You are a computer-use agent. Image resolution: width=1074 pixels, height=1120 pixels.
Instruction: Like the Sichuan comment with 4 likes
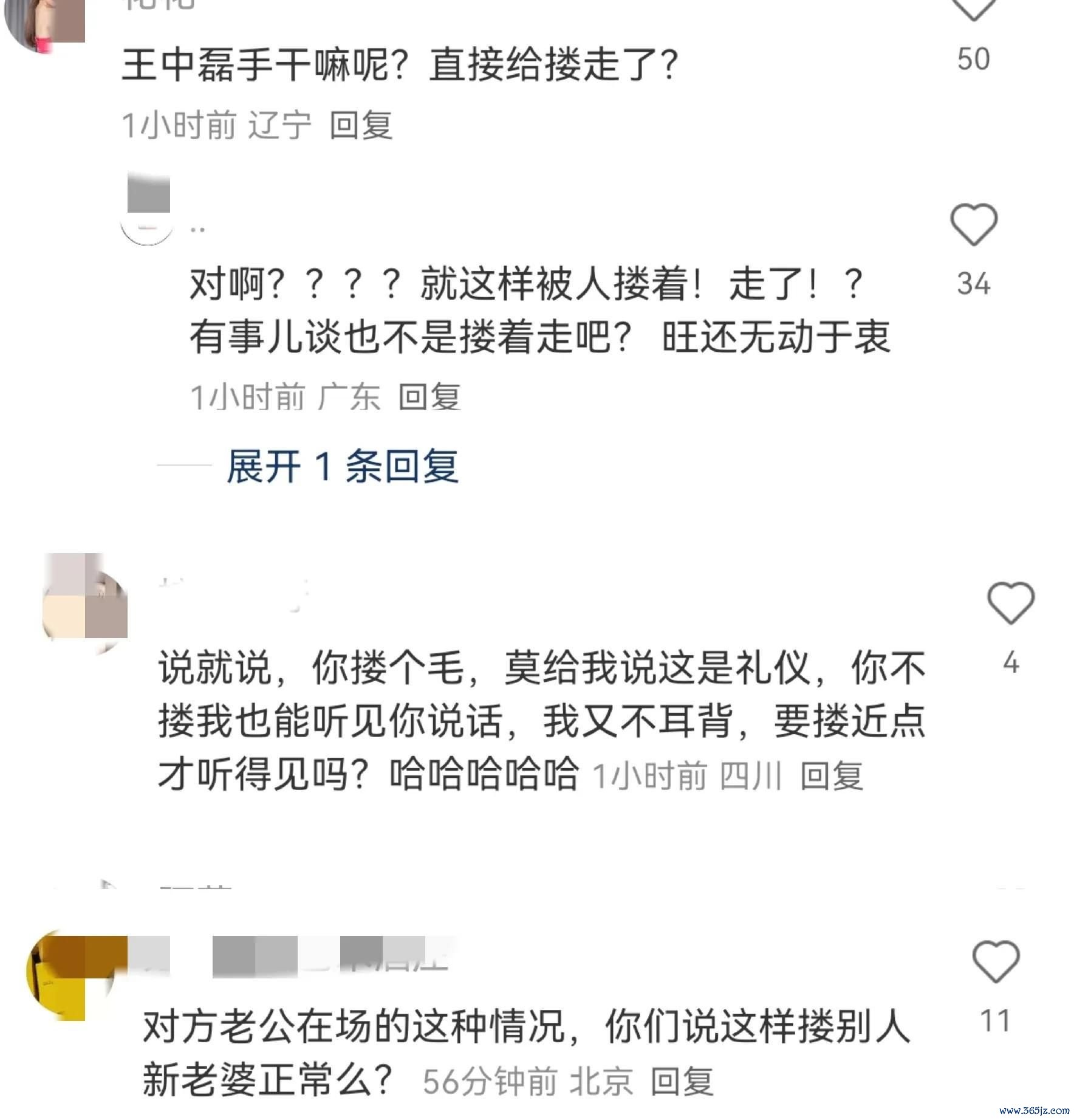pos(1011,603)
